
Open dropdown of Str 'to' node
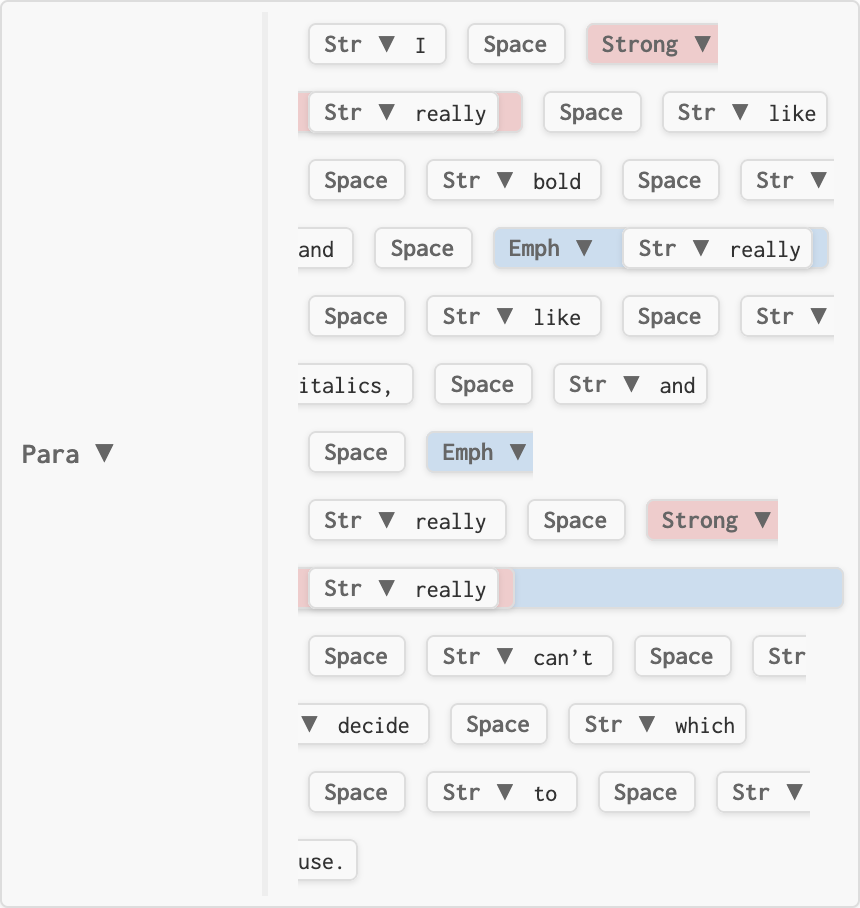505,792
